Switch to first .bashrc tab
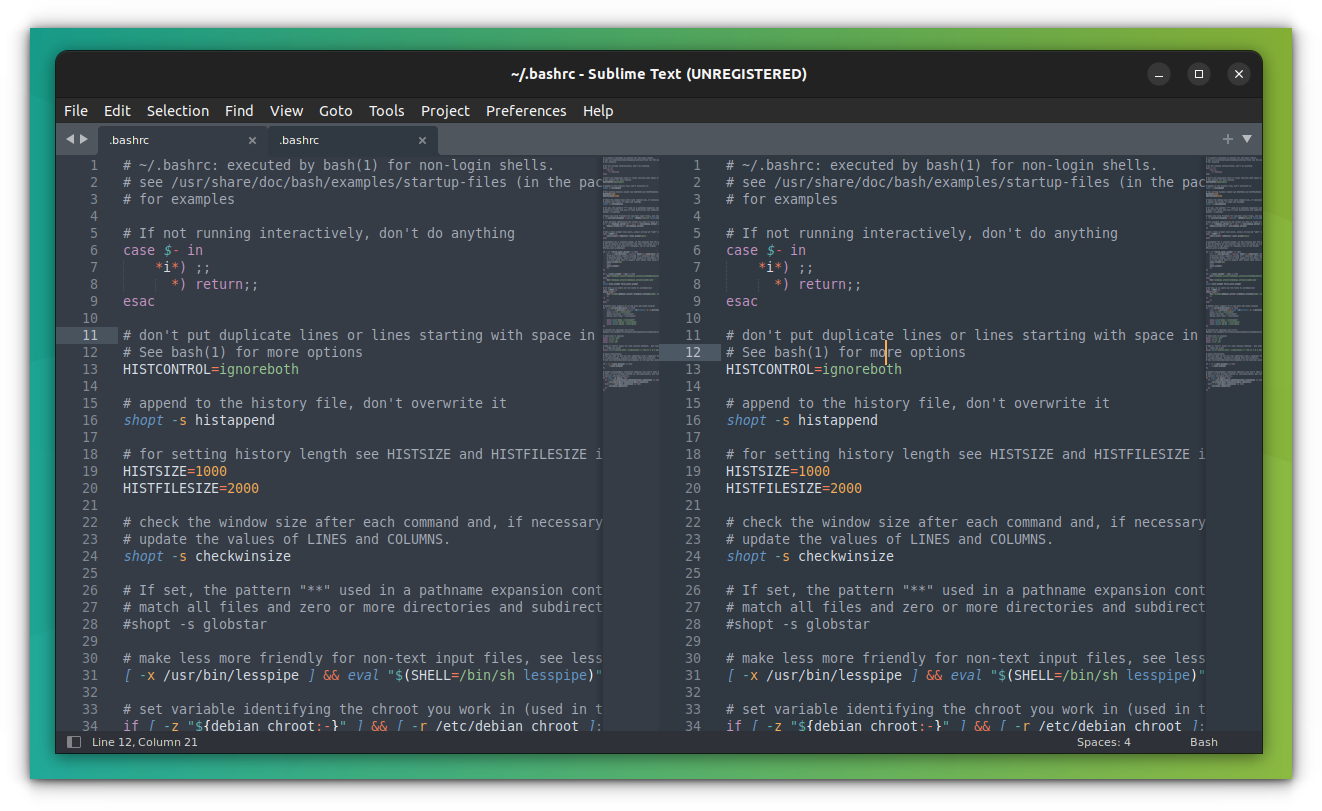 point(181,140)
